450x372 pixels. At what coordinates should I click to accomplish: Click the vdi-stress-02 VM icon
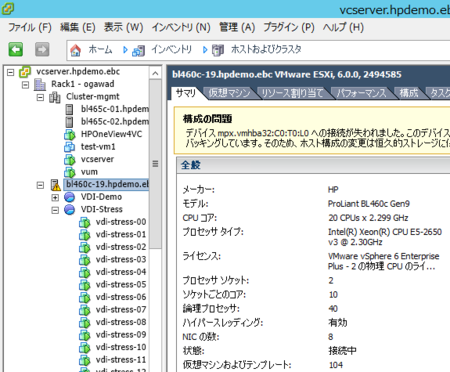click(85, 247)
